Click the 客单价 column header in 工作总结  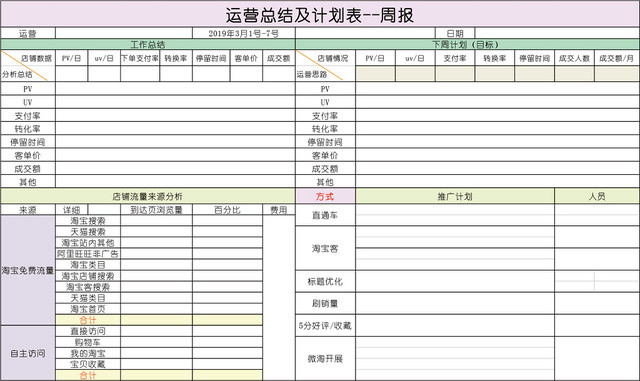[246, 58]
